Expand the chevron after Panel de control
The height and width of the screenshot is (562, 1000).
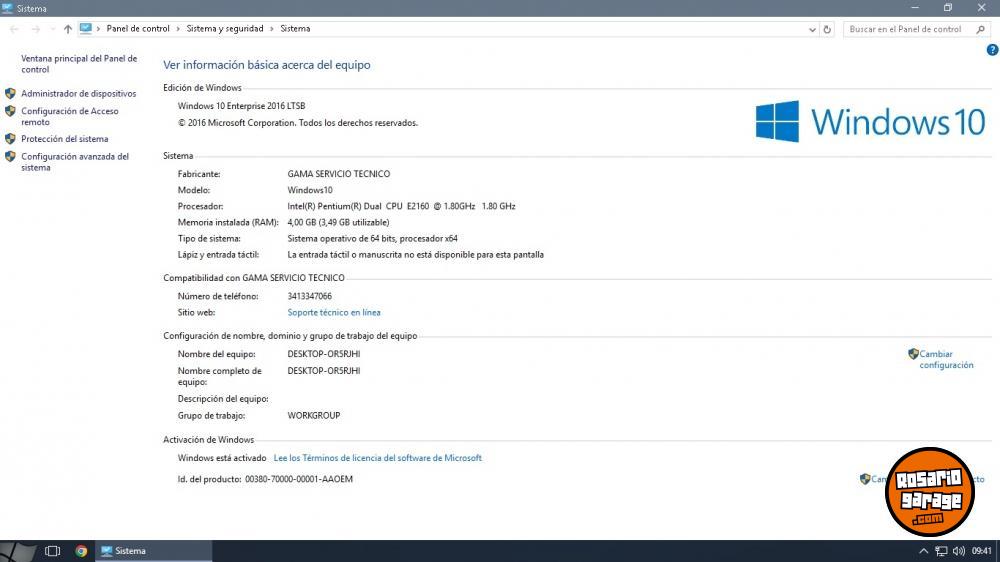click(x=178, y=29)
